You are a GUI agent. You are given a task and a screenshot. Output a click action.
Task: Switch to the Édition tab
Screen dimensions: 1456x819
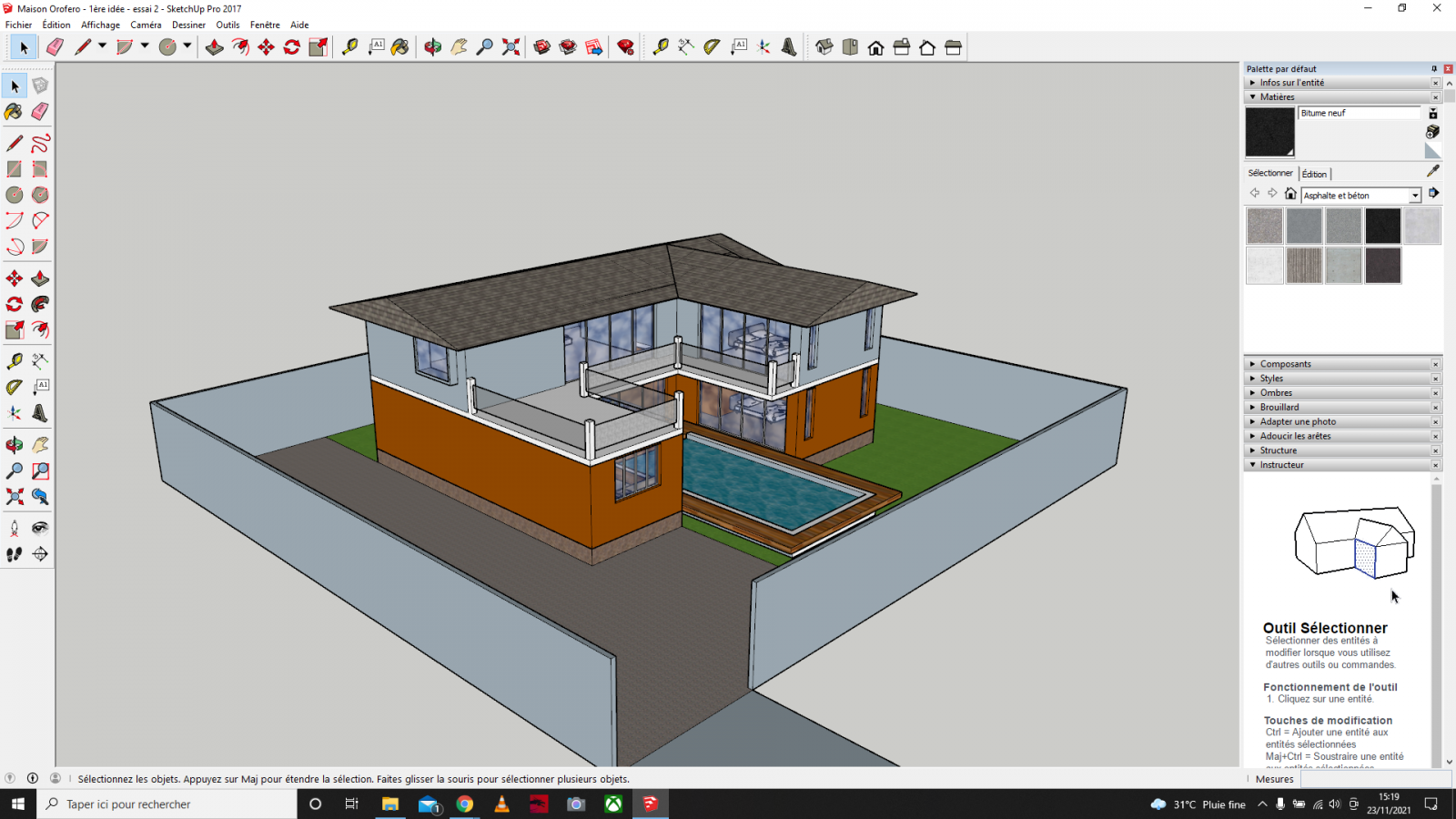pyautogui.click(x=1314, y=174)
